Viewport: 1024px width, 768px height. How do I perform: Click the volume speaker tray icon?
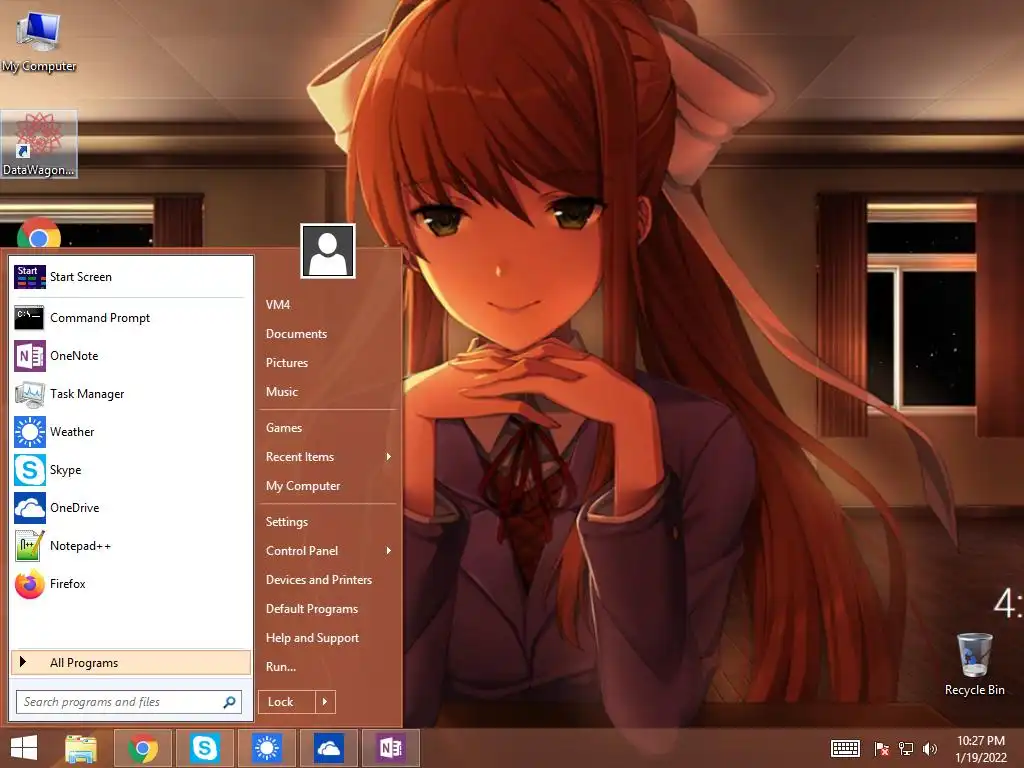(930, 748)
